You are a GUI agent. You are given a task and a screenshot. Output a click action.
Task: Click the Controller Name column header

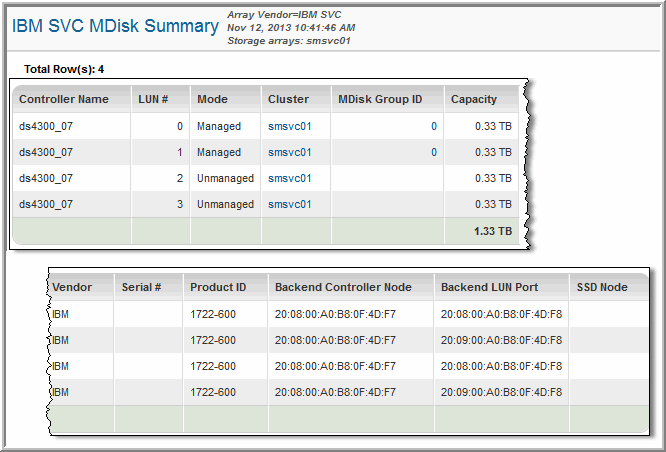(x=64, y=100)
